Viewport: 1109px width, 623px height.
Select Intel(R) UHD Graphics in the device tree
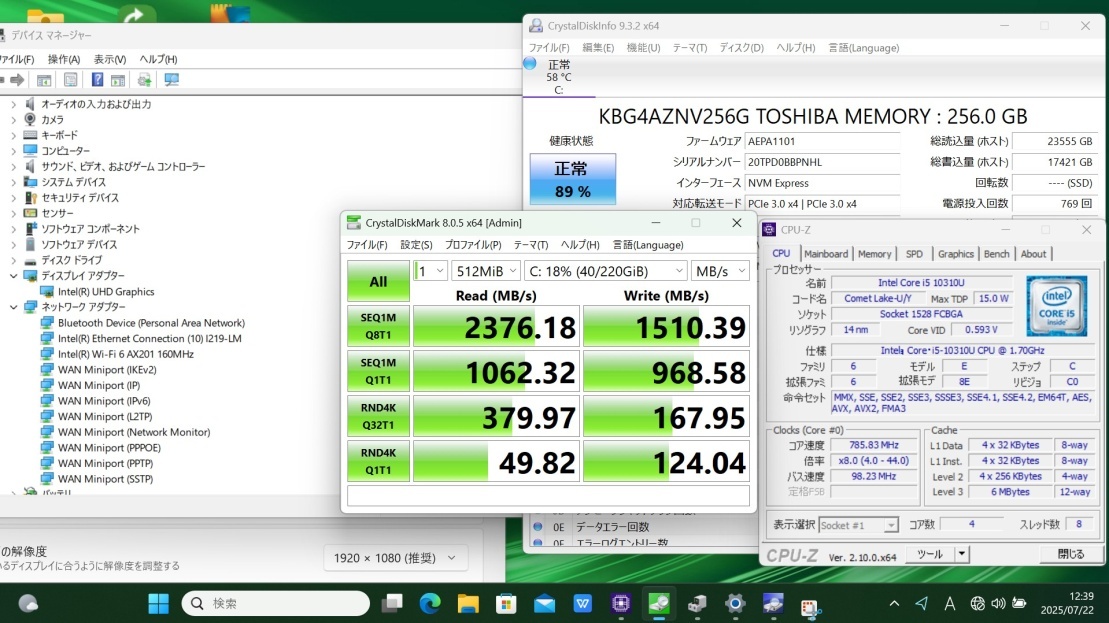106,291
